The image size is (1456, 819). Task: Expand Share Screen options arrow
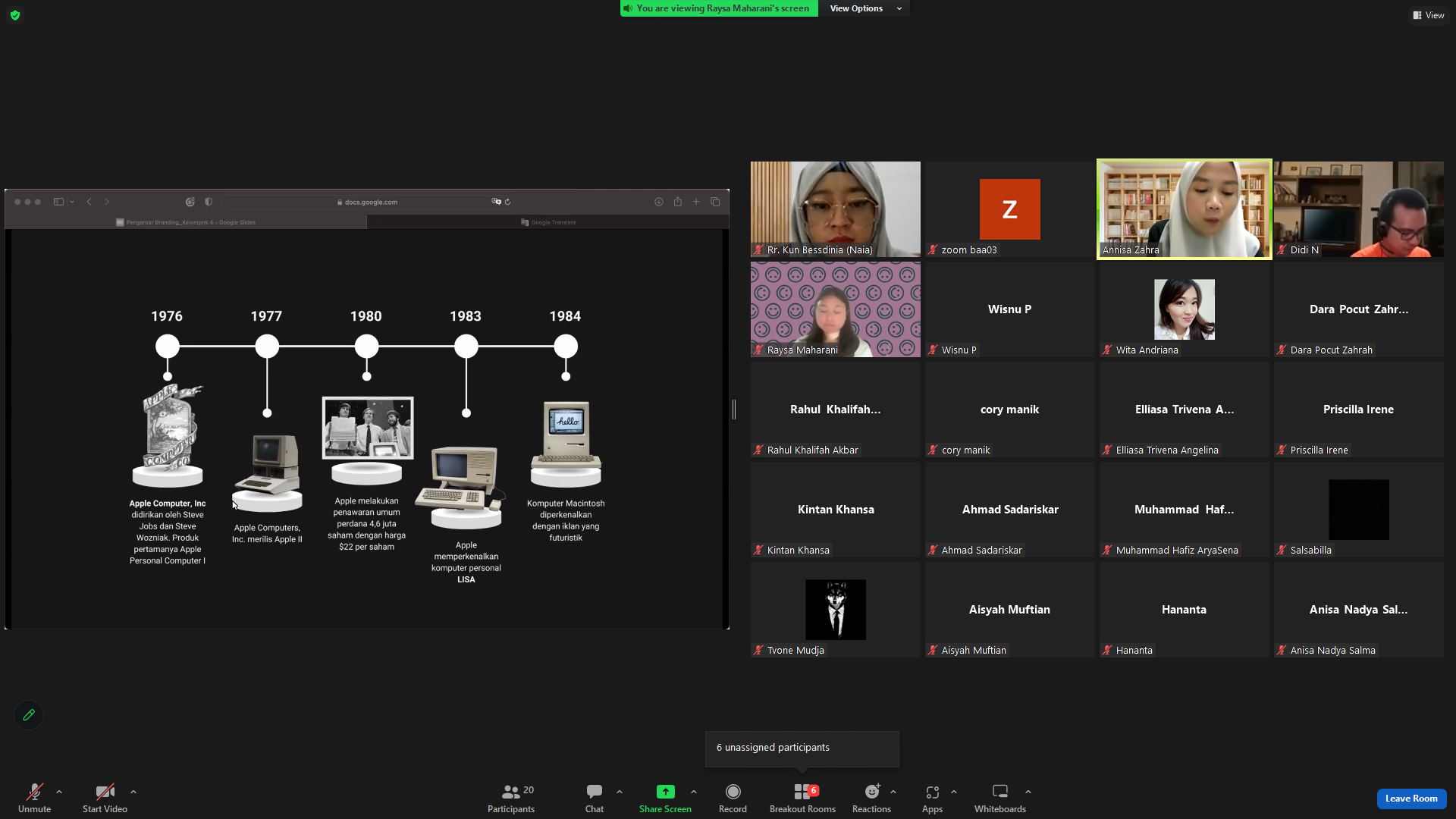(694, 792)
